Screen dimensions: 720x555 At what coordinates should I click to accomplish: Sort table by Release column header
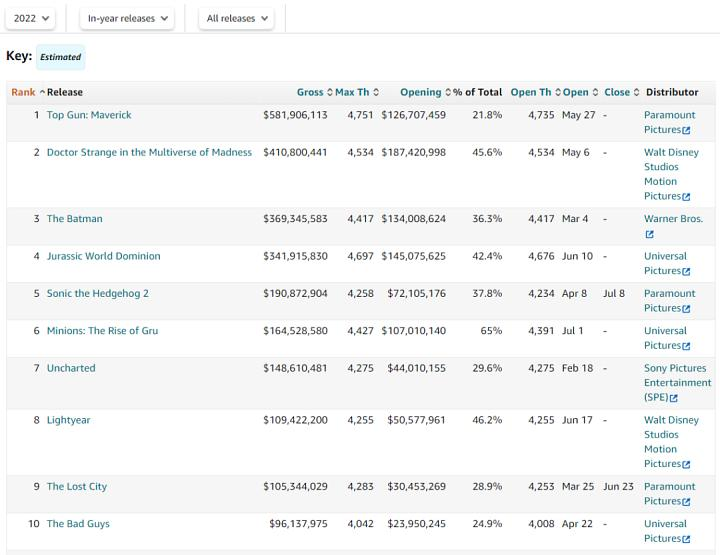click(65, 92)
